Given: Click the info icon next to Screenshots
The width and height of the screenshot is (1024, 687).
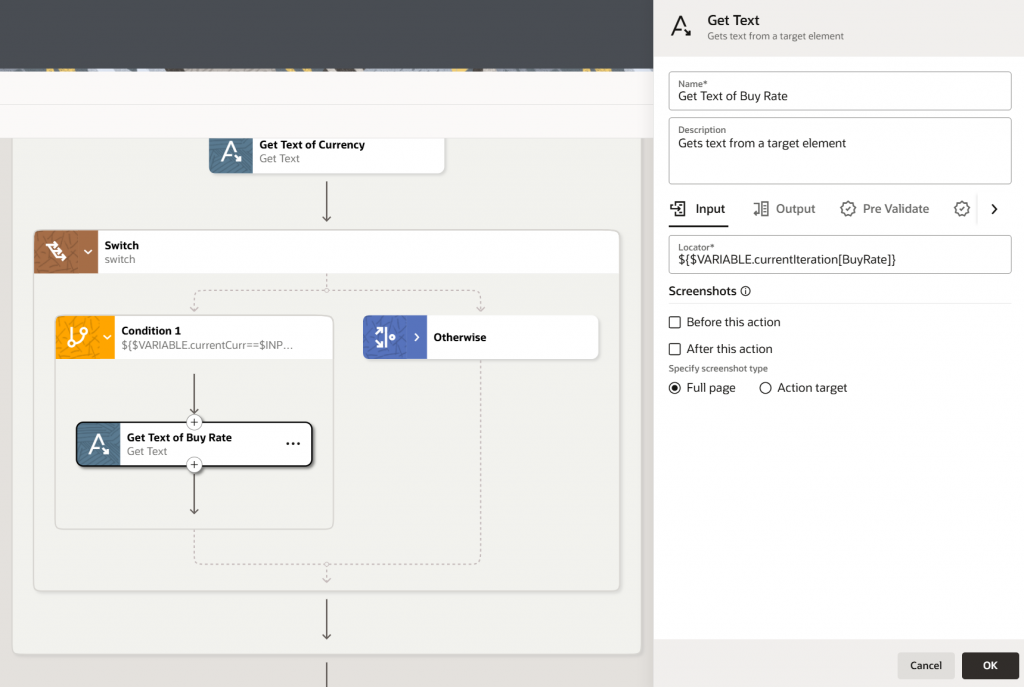Looking at the screenshot, I should pos(746,292).
